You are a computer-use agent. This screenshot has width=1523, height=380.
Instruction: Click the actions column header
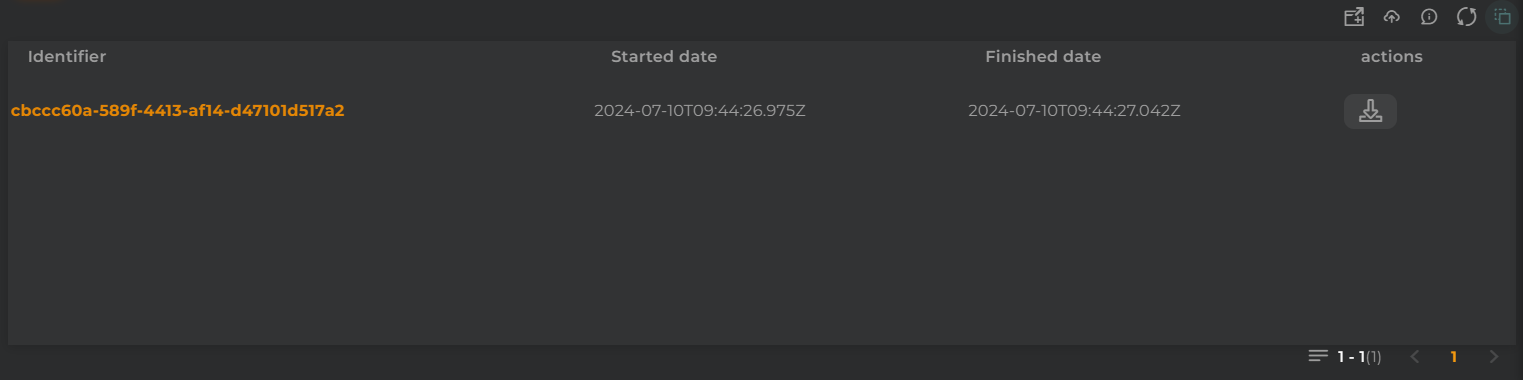pyautogui.click(x=1391, y=57)
